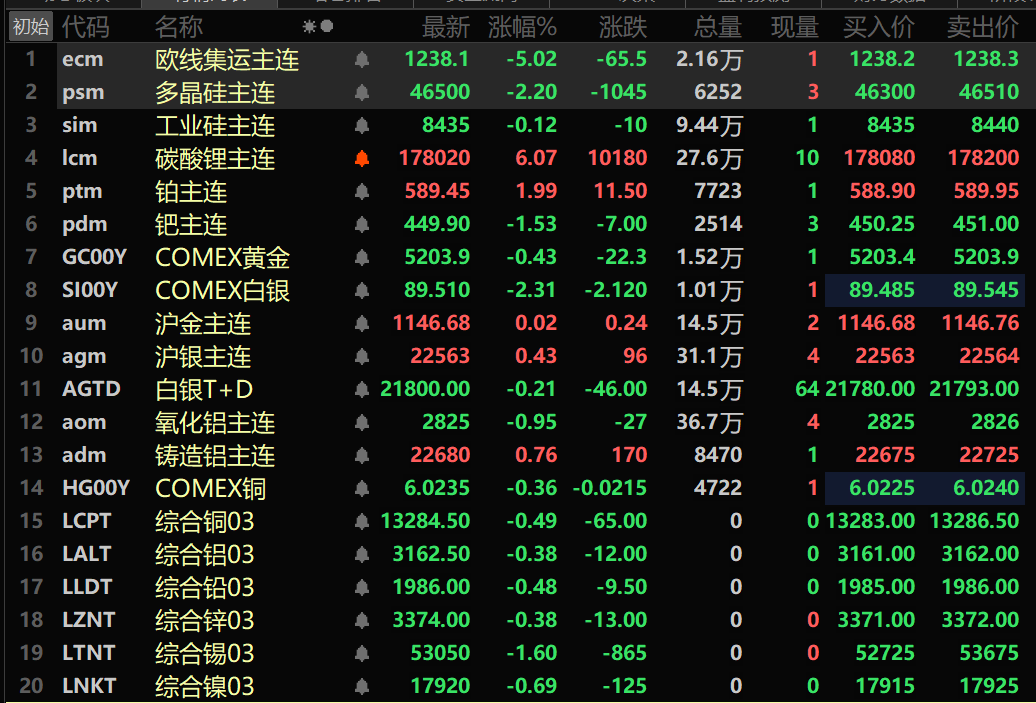Click the alert bell for 综合铝03
This screenshot has width=1036, height=703.
[x=361, y=554]
